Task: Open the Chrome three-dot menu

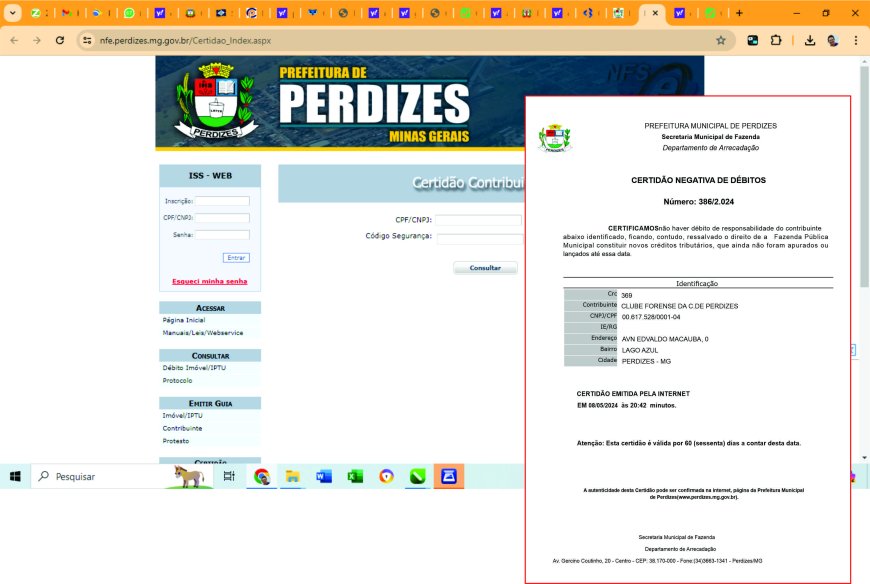Action: [x=856, y=40]
